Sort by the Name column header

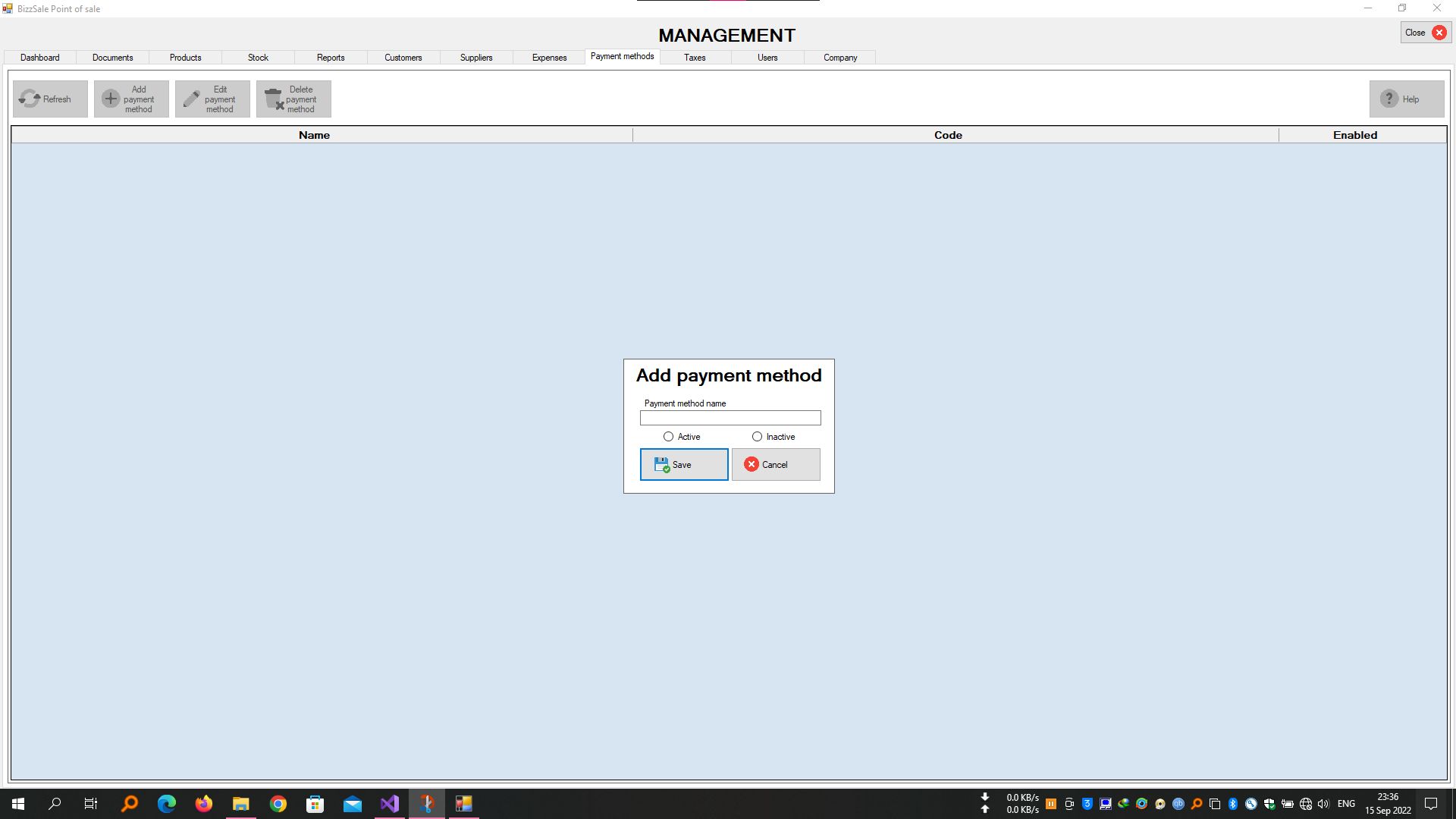322,135
